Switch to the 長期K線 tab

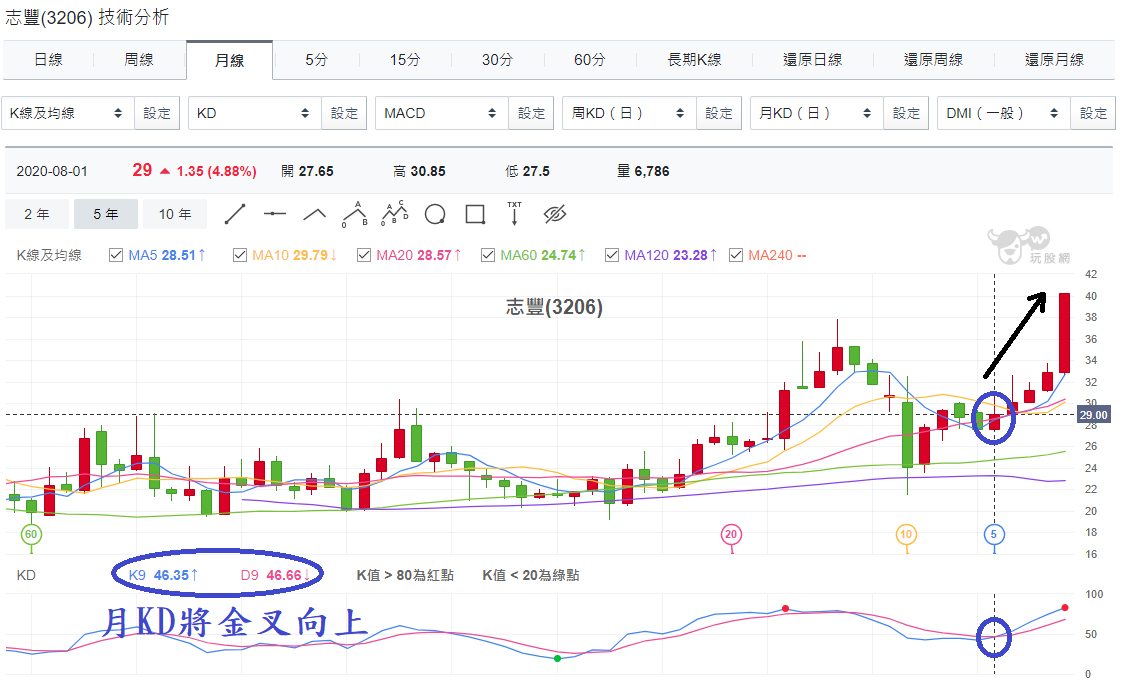tap(694, 60)
